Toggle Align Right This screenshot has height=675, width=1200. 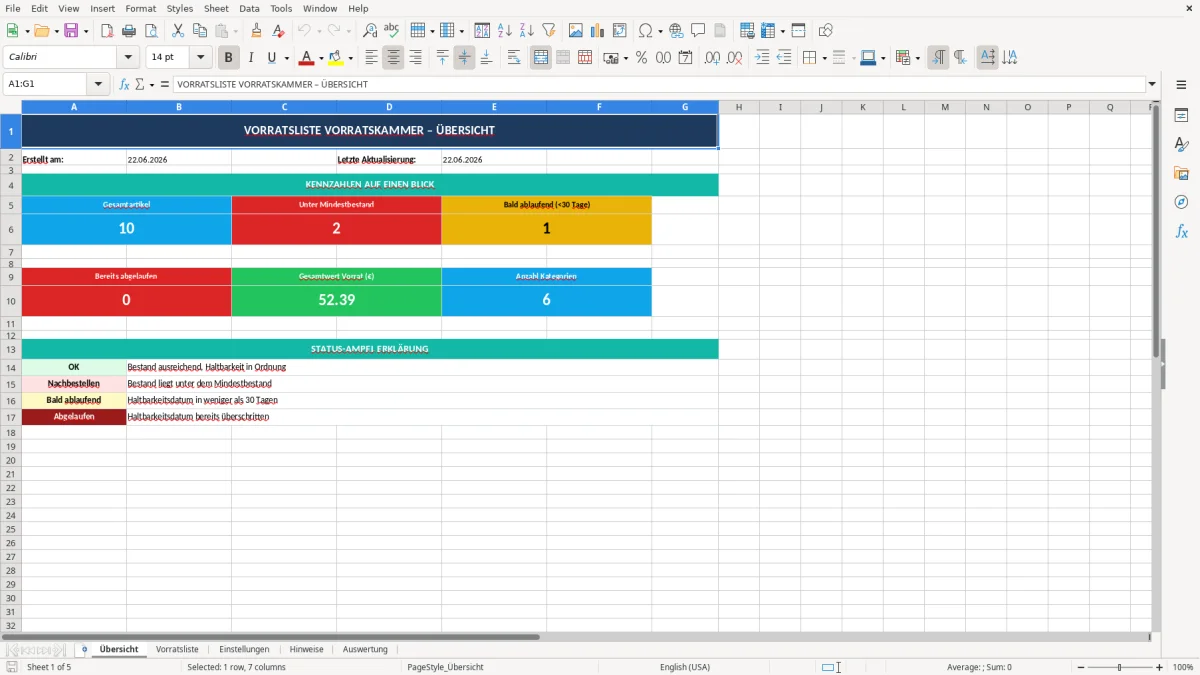(x=415, y=58)
